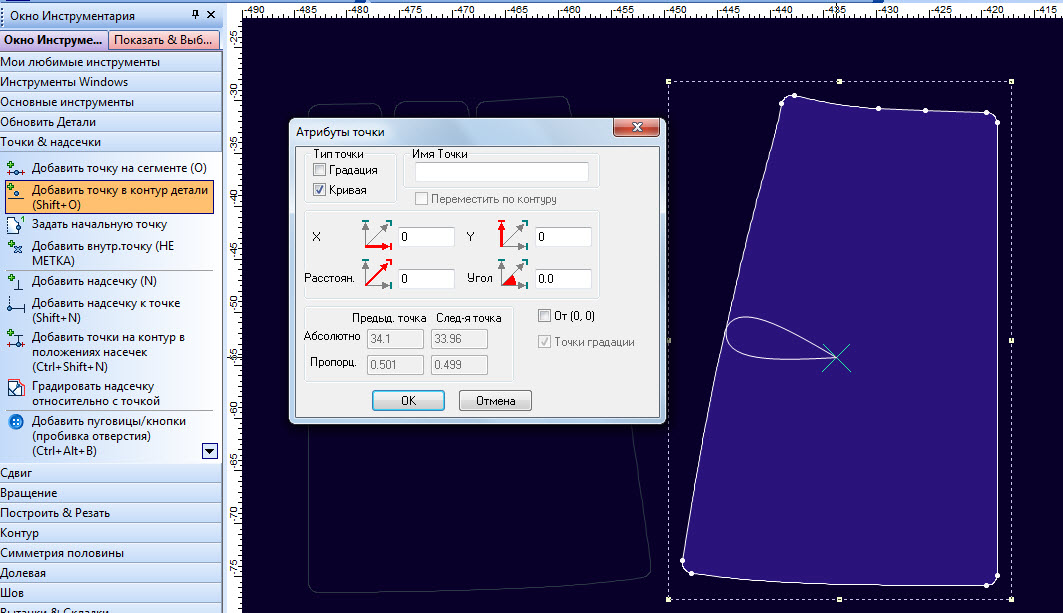Toggle 'Переместить по контуру' checkbox
The image size is (1063, 613).
tap(422, 199)
